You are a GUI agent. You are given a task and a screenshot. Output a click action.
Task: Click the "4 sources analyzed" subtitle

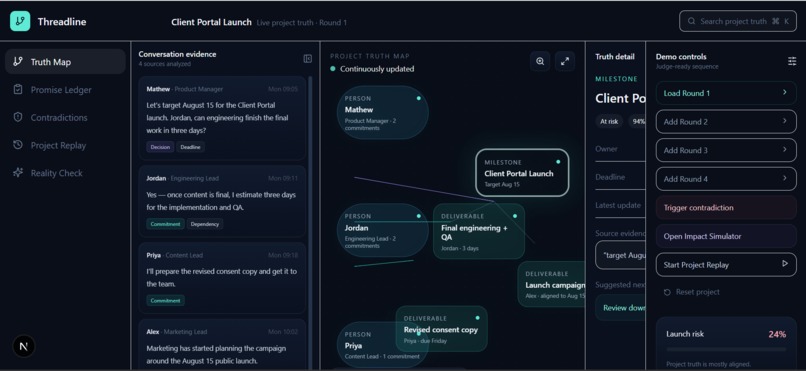pyautogui.click(x=164, y=64)
